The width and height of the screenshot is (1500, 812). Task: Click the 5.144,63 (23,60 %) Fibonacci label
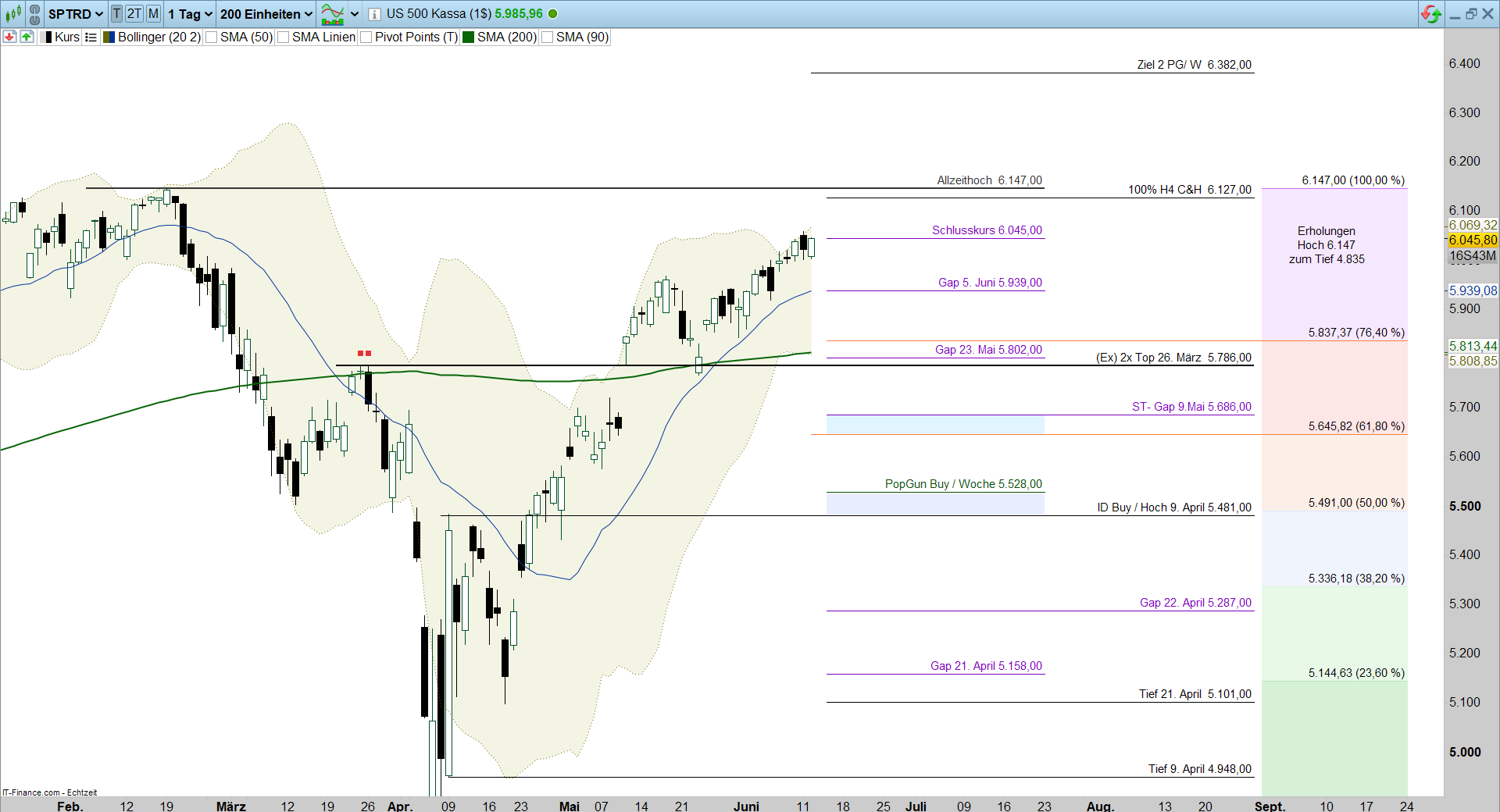tap(1356, 673)
